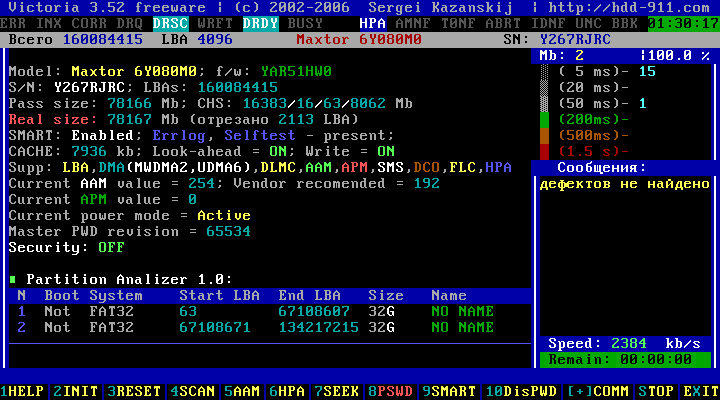This screenshot has width=720, height=400.
Task: Click the green Partition Analizer bullet
Action: [x=13, y=279]
